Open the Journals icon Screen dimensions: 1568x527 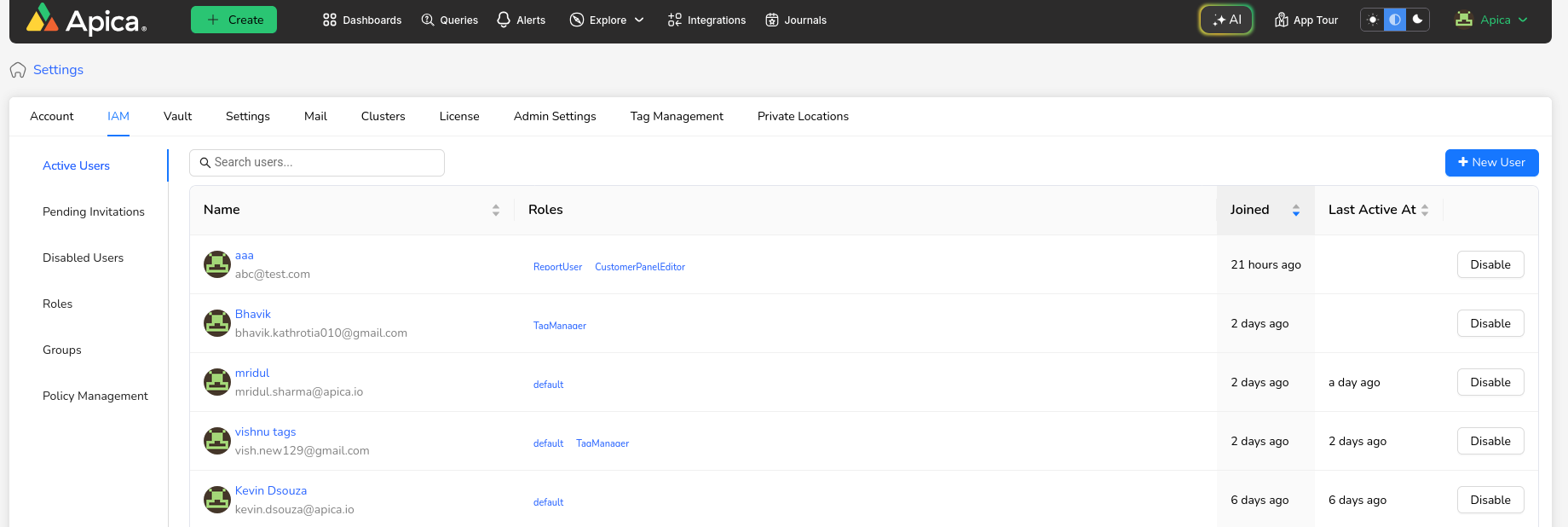772,20
